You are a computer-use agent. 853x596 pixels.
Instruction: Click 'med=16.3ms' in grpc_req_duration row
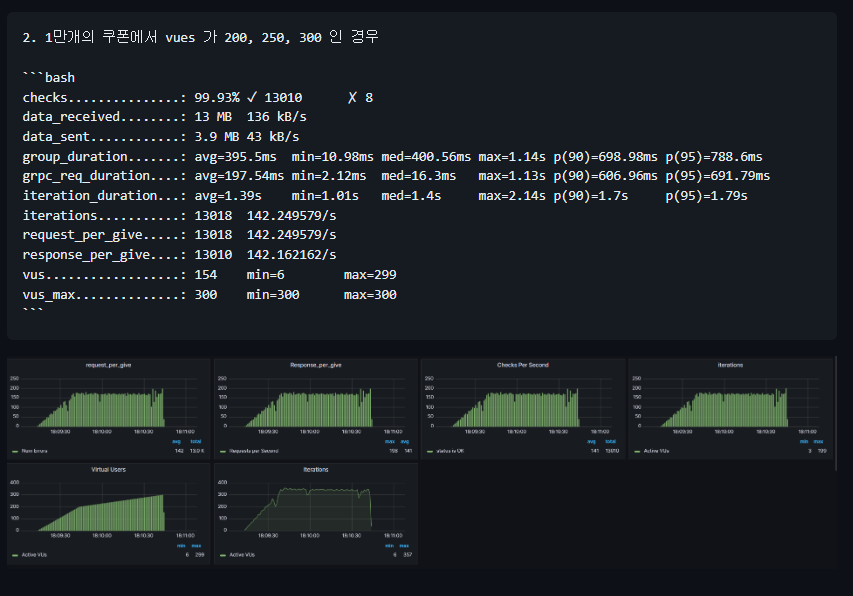click(418, 176)
